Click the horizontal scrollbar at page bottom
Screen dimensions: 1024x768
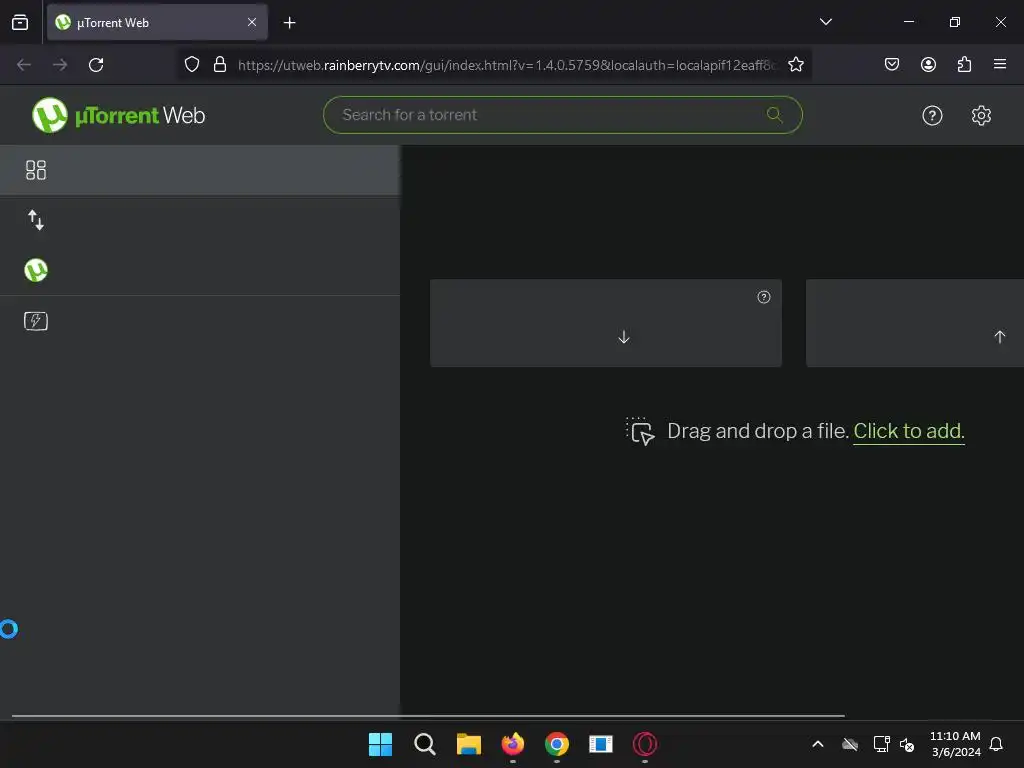[428, 716]
